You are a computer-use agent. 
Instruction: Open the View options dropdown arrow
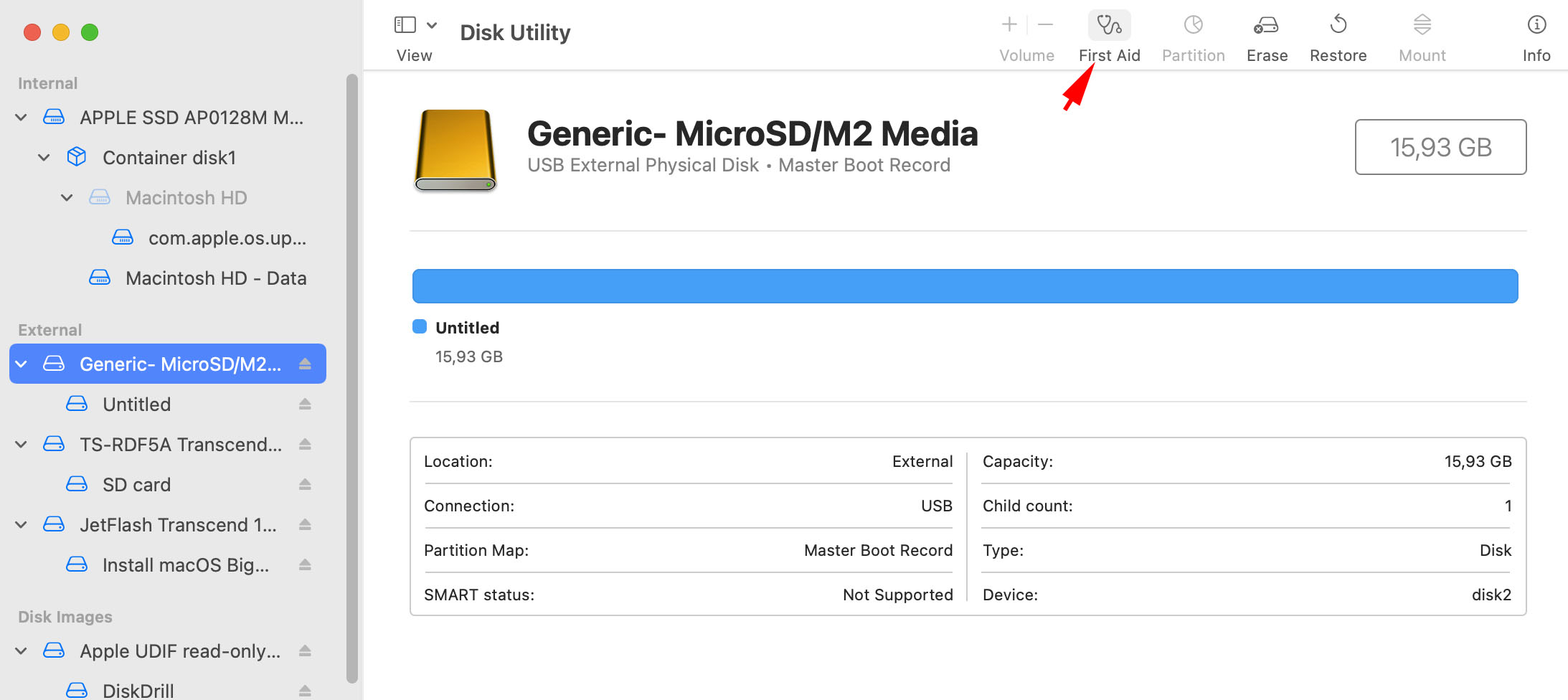[432, 25]
